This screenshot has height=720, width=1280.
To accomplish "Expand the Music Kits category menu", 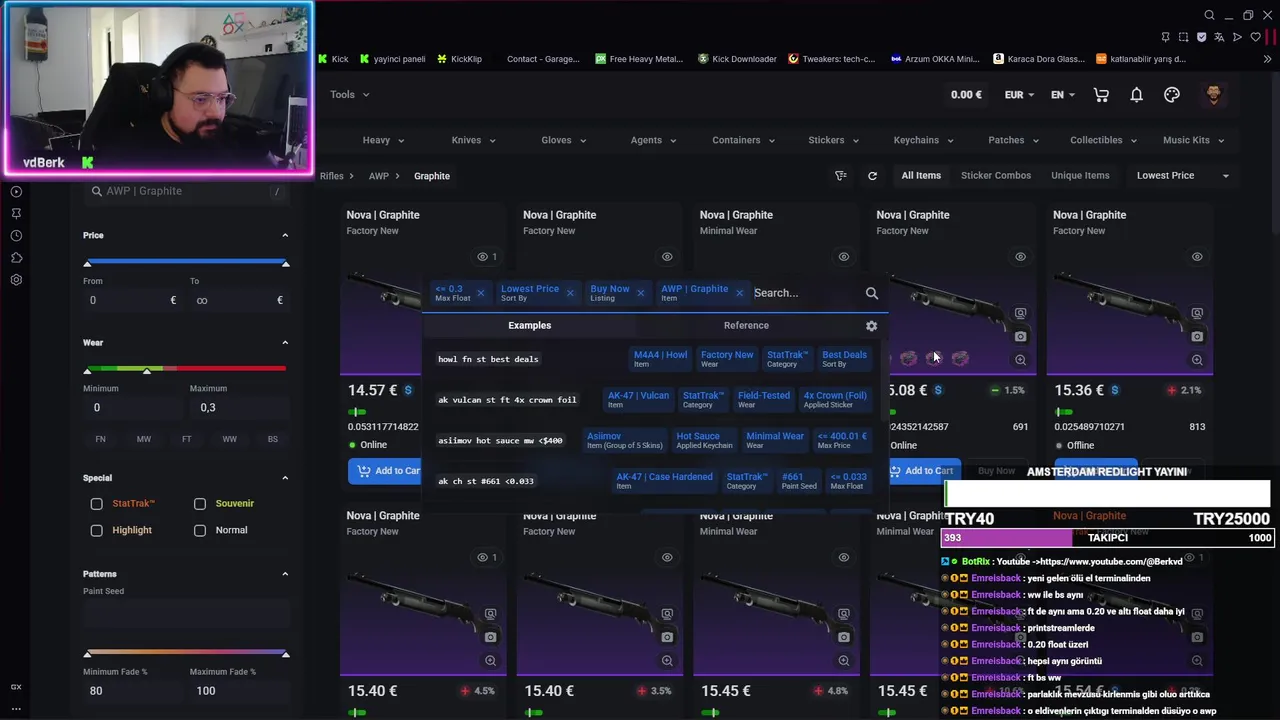I will coord(1192,140).
